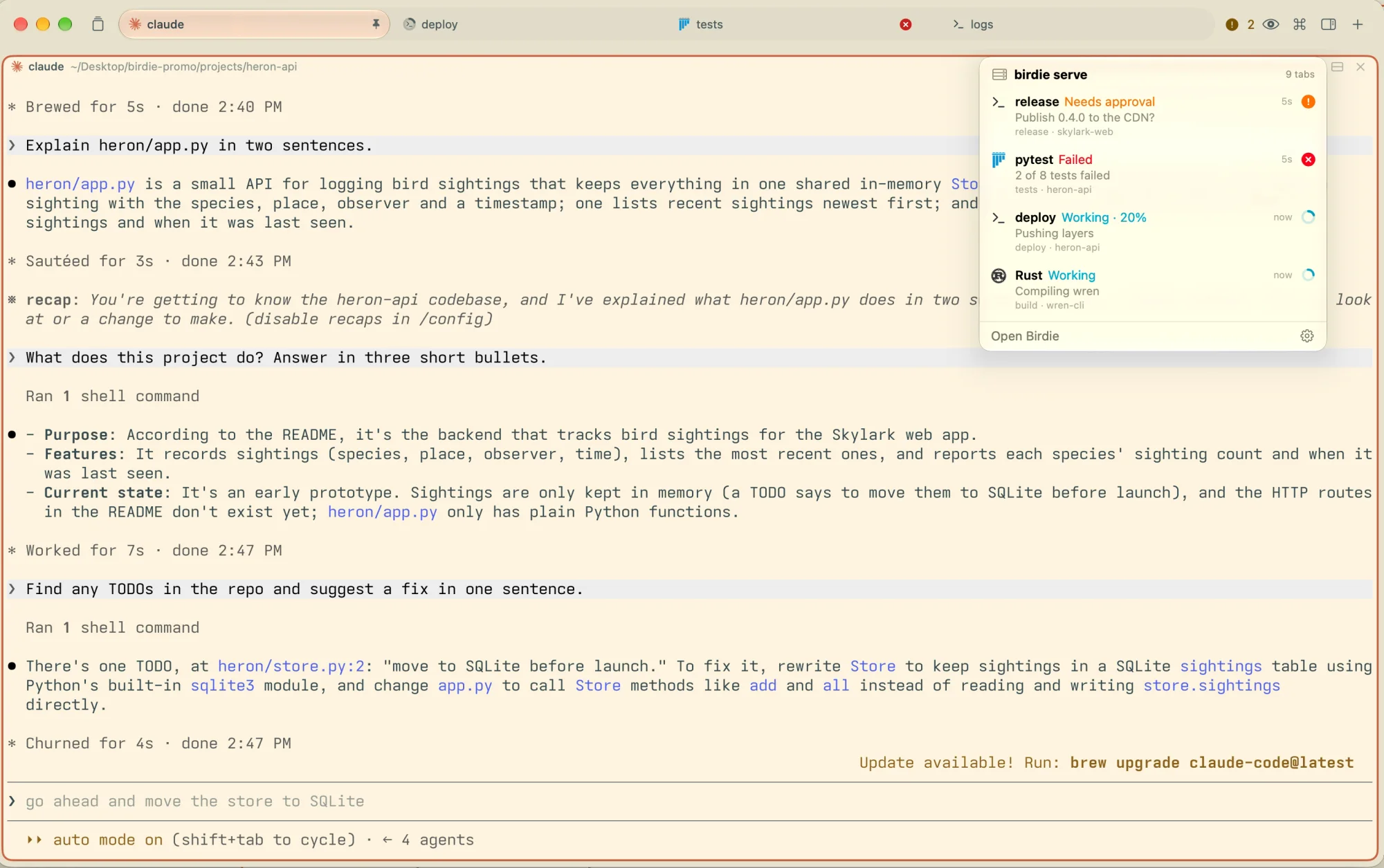
Task: Open the release Needs approval row
Action: [x=1153, y=116]
